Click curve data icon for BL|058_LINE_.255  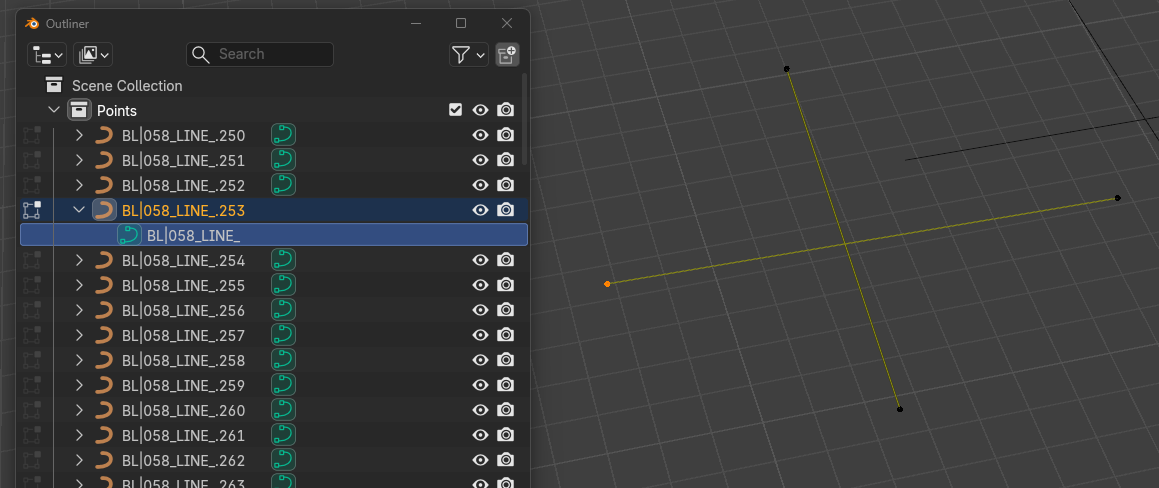pyautogui.click(x=283, y=285)
